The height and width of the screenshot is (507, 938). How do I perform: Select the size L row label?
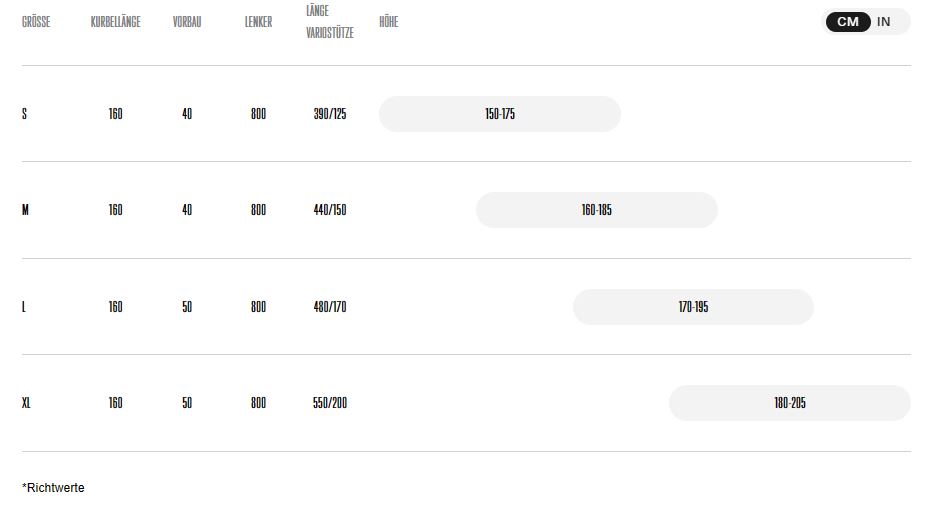pos(24,307)
